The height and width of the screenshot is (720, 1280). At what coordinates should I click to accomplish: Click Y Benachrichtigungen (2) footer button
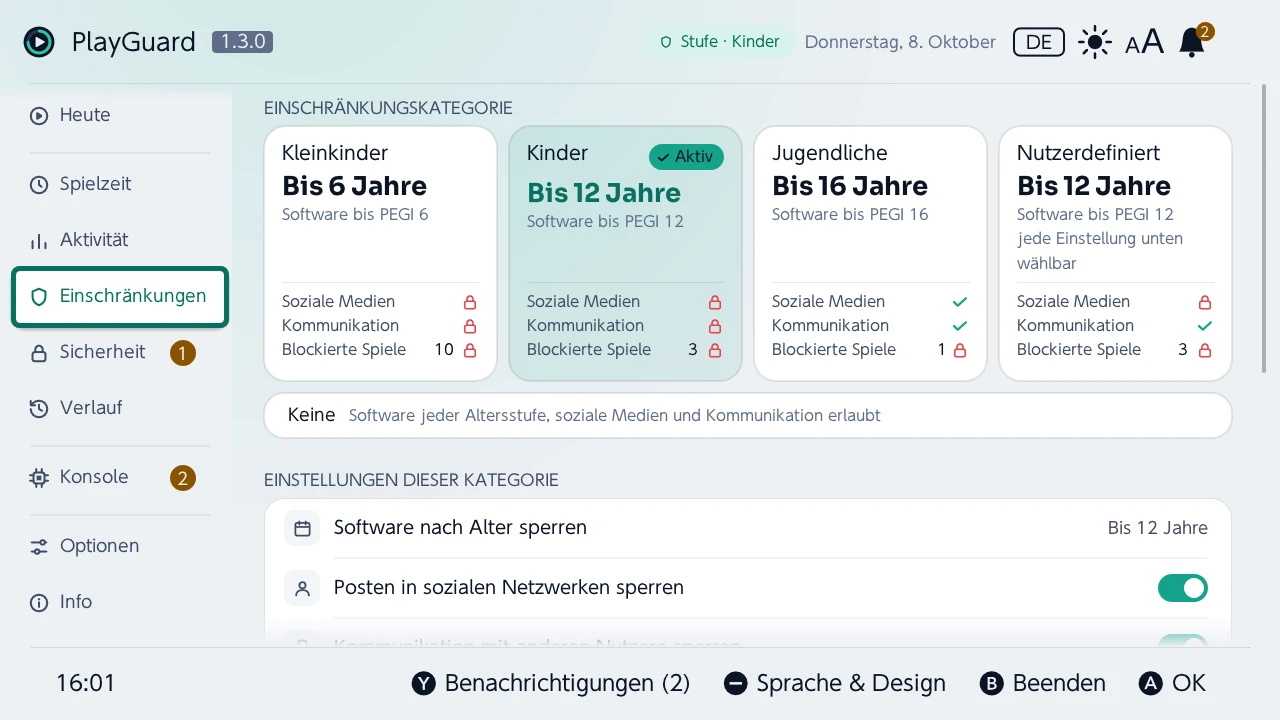point(551,684)
